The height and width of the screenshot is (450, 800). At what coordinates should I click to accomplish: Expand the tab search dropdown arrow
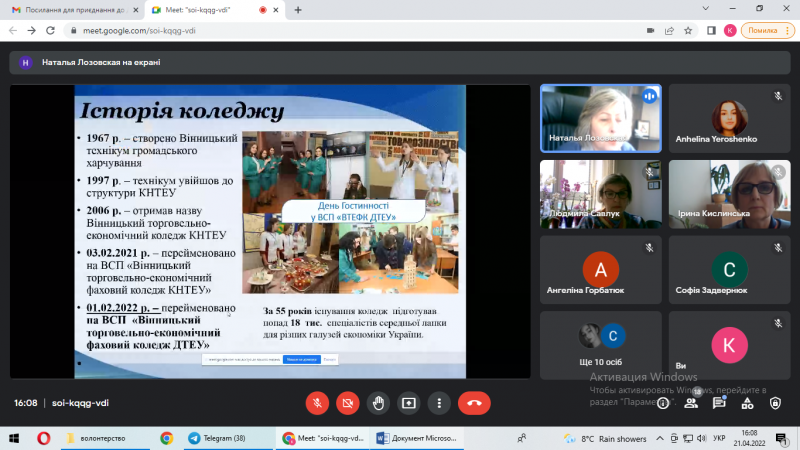point(706,9)
